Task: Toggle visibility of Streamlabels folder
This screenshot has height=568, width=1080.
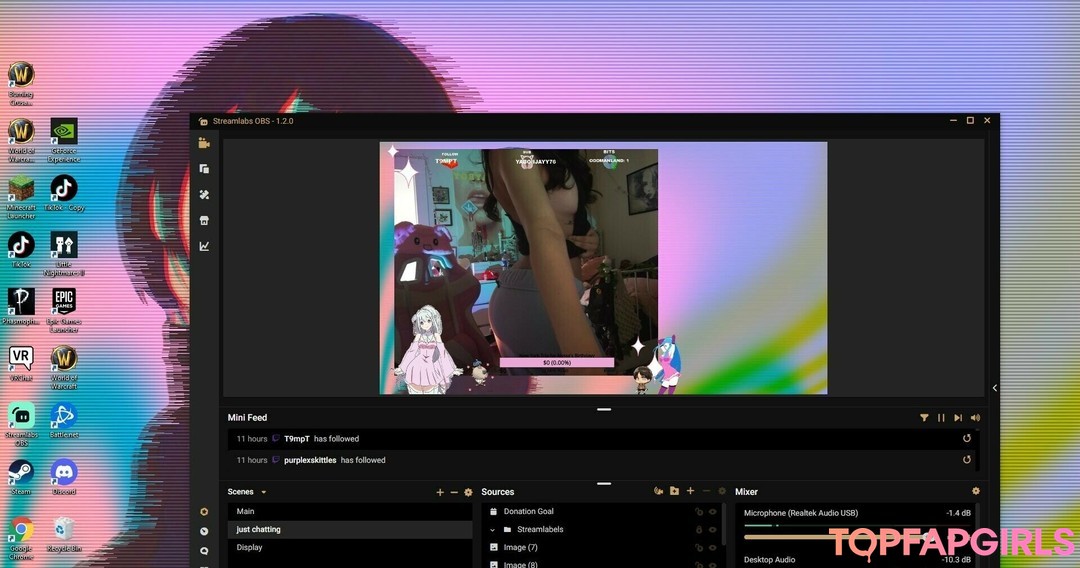Action: click(713, 529)
